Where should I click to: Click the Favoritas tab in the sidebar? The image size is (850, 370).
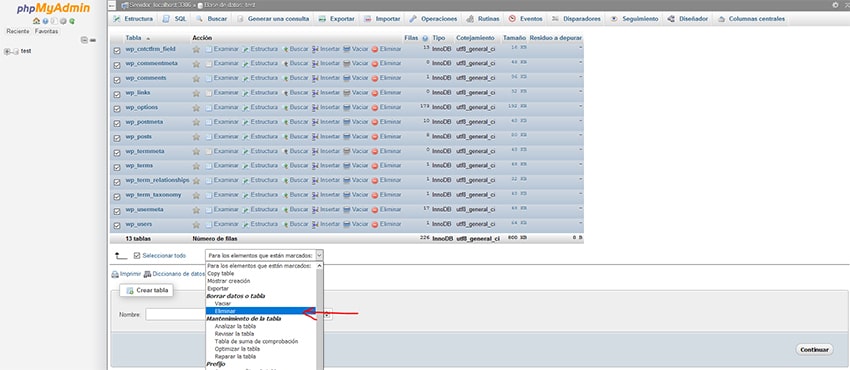(x=47, y=31)
